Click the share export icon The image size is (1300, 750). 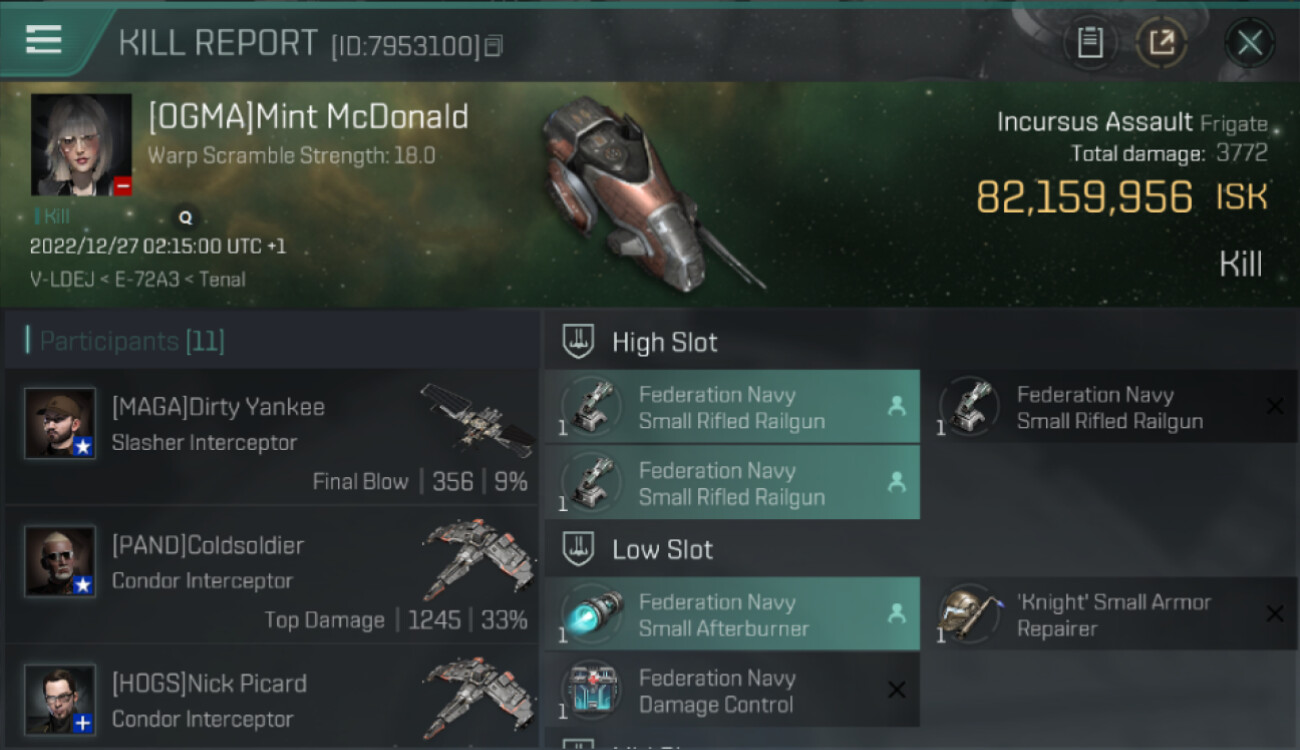1161,43
